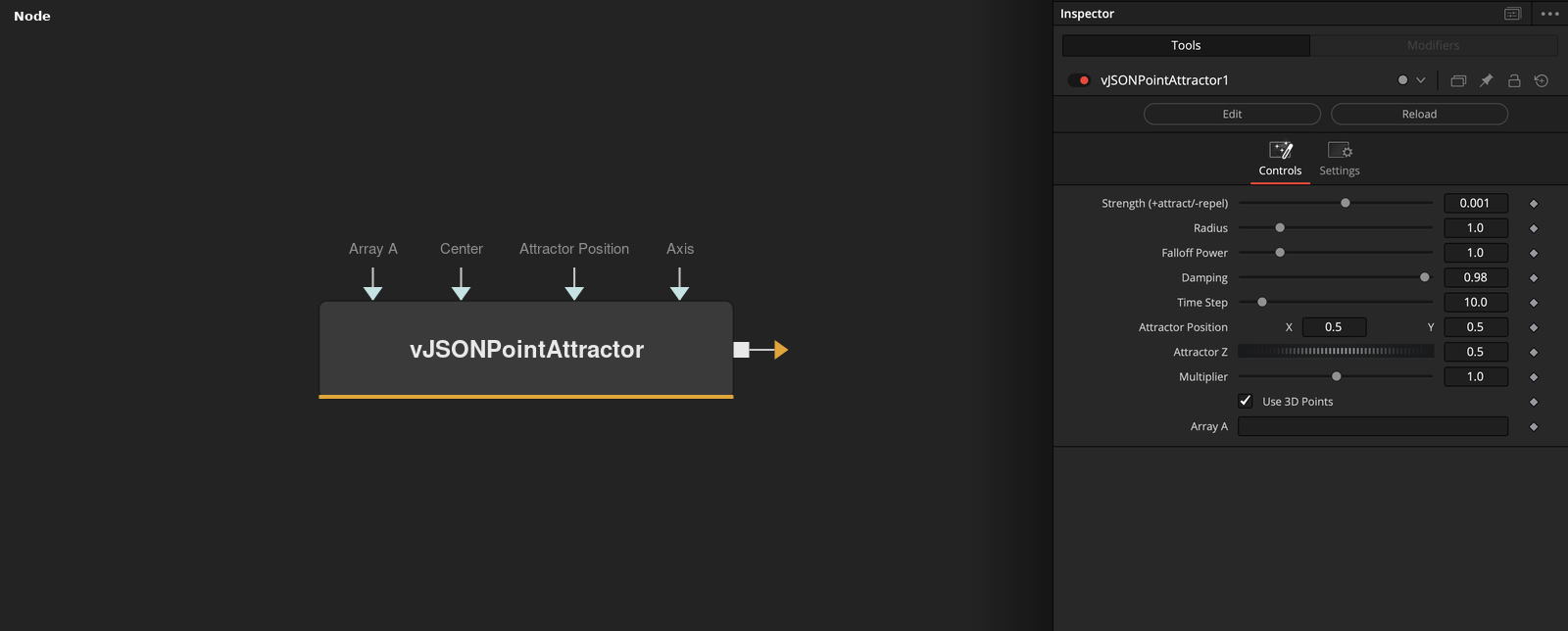Click the Attractor Position Y field

[1476, 327]
